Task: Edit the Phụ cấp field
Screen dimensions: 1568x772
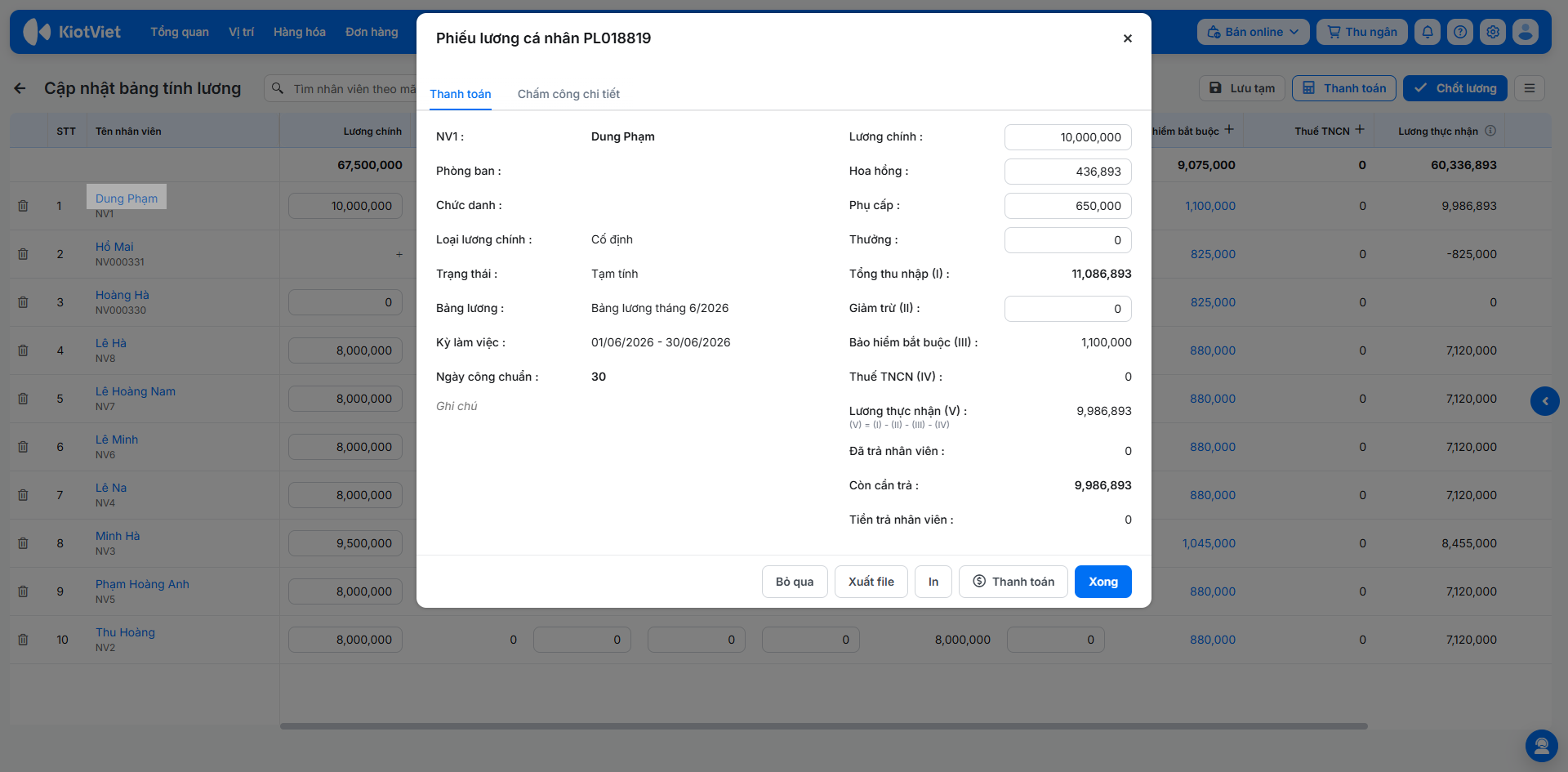Action: pos(1068,206)
